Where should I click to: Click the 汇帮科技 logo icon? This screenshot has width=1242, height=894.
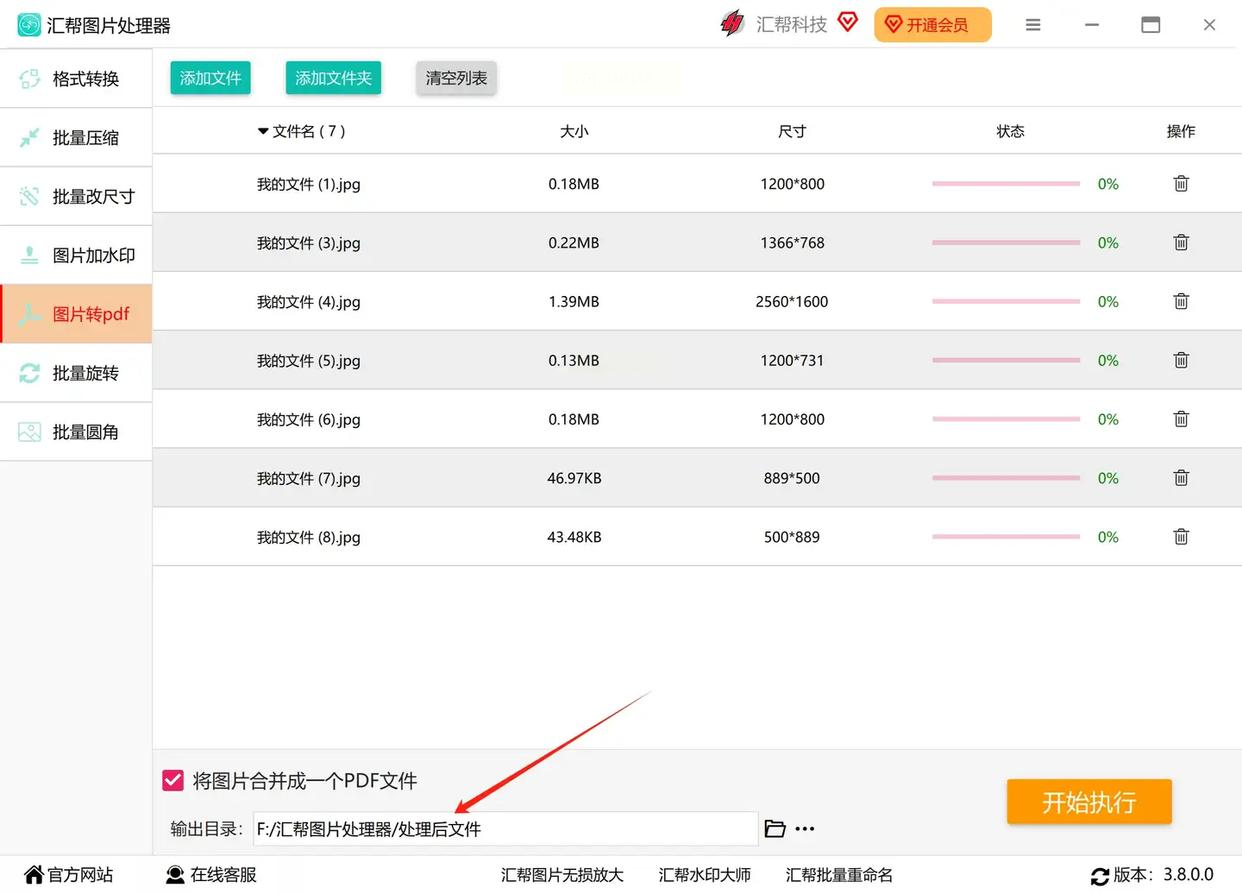point(732,24)
